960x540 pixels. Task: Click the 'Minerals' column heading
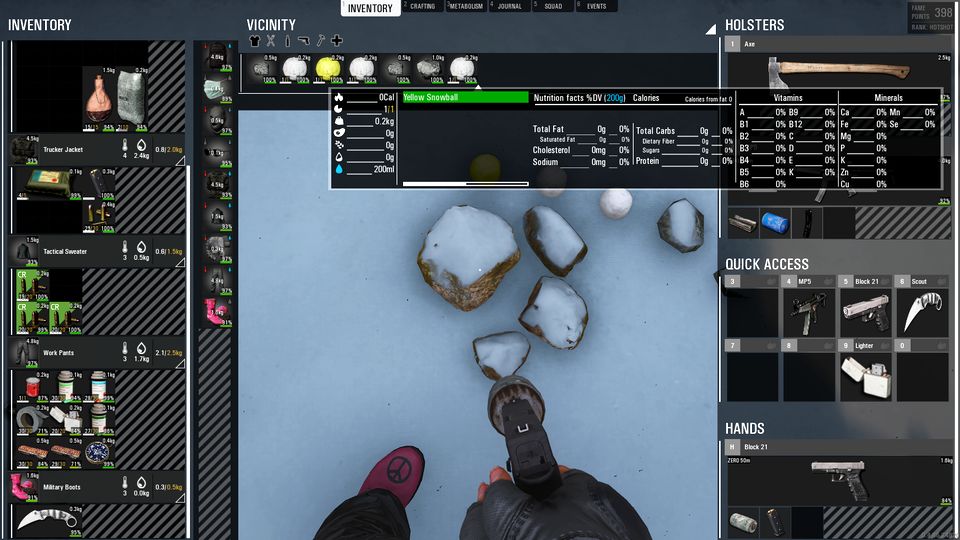coord(888,98)
